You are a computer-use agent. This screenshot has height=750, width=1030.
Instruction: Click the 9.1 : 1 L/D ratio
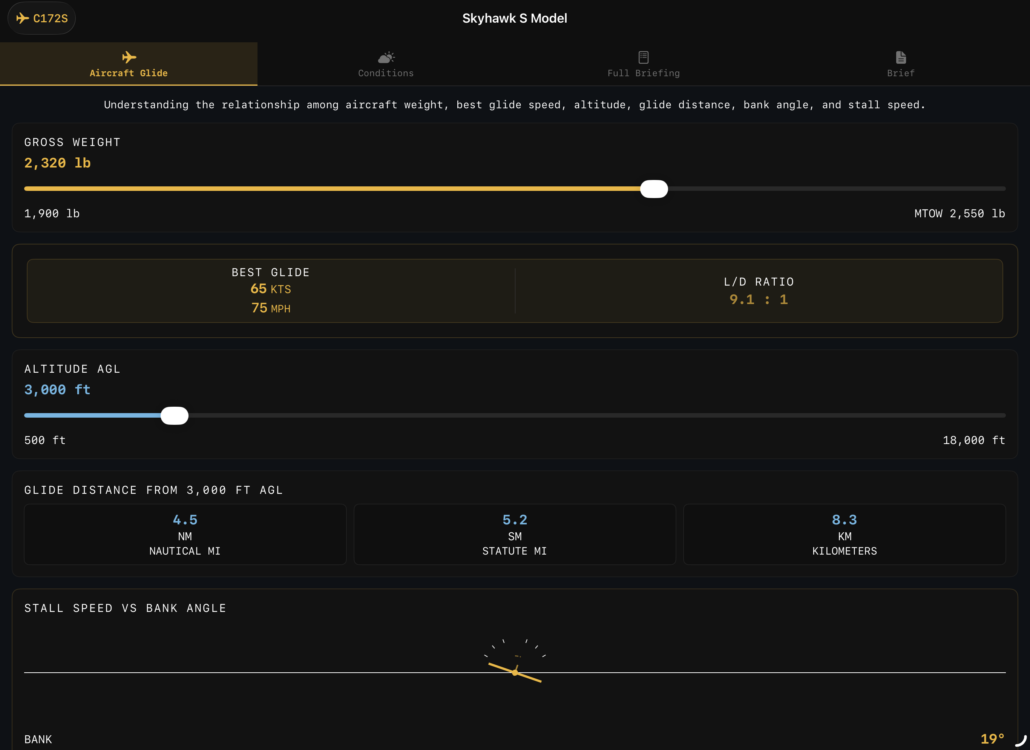point(758,299)
